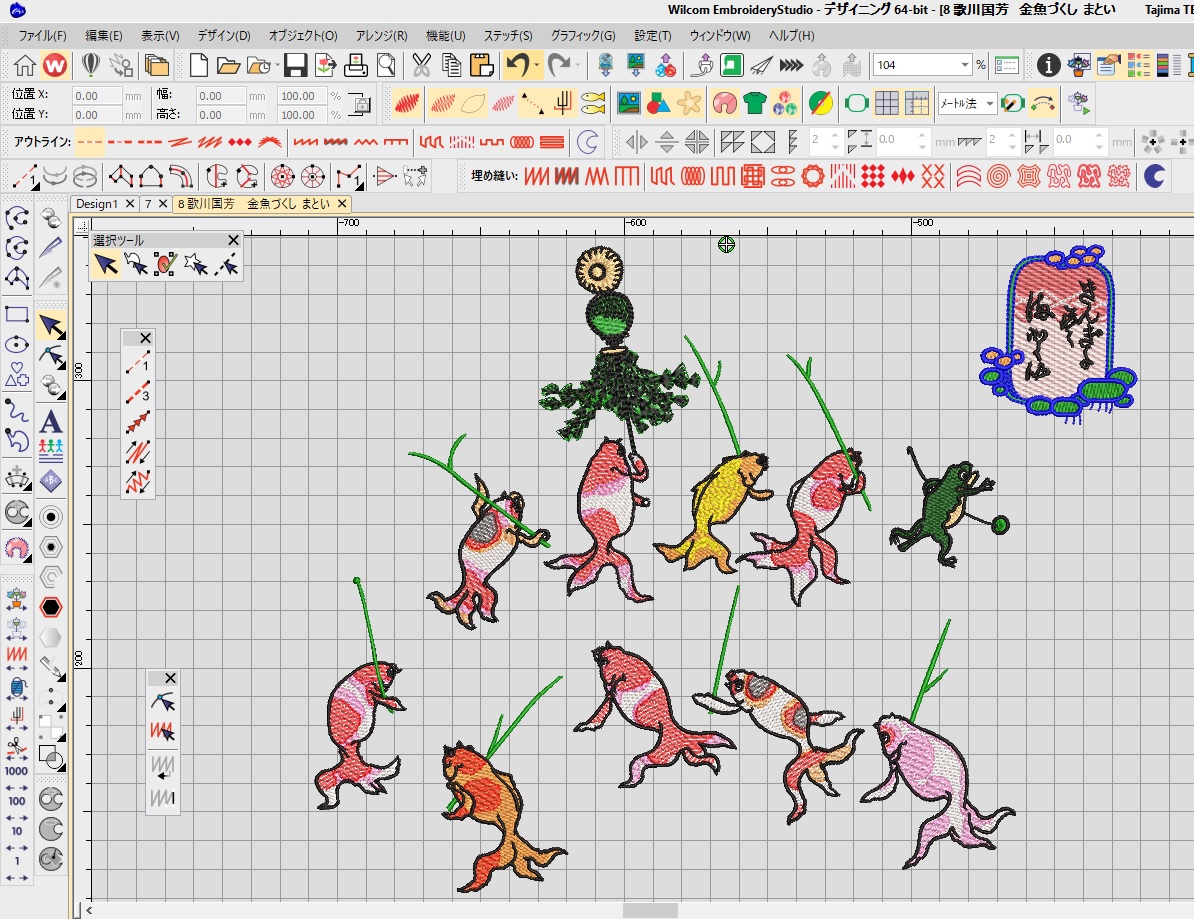Viewport: 1194px width, 919px height.
Task: Click the 位置 X input field
Action: coord(97,96)
